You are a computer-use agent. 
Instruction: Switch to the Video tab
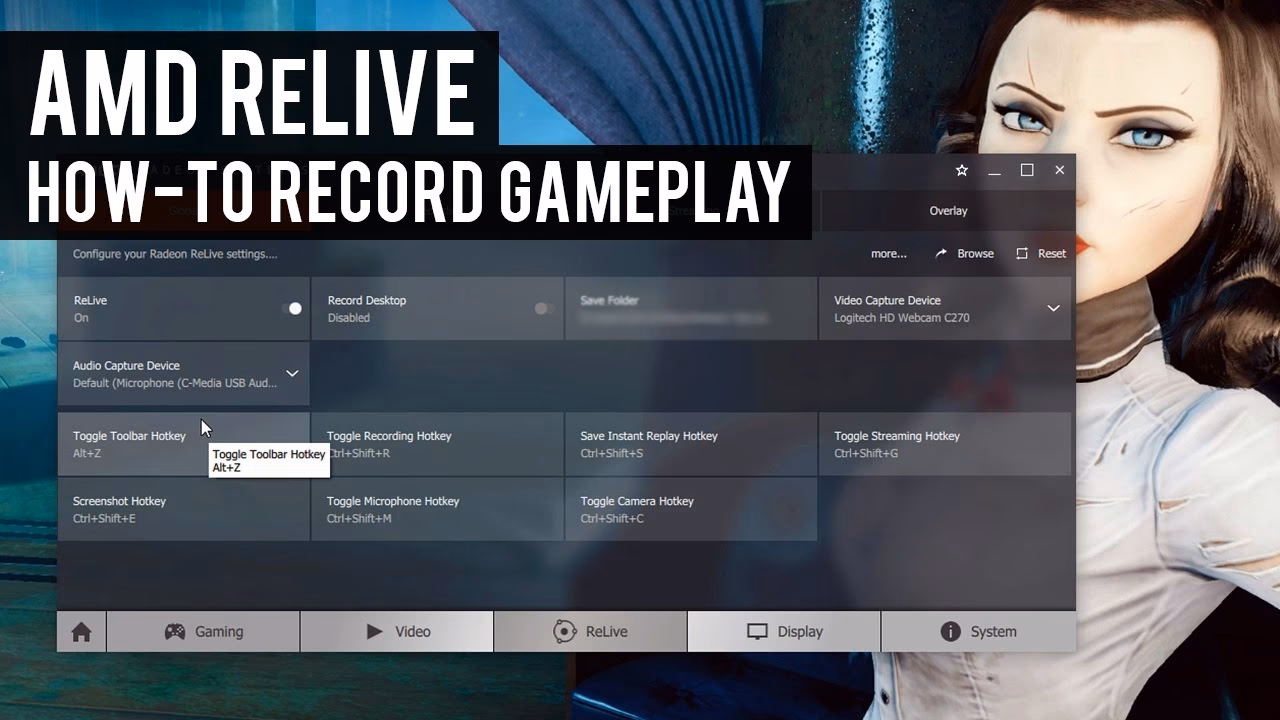(x=397, y=632)
